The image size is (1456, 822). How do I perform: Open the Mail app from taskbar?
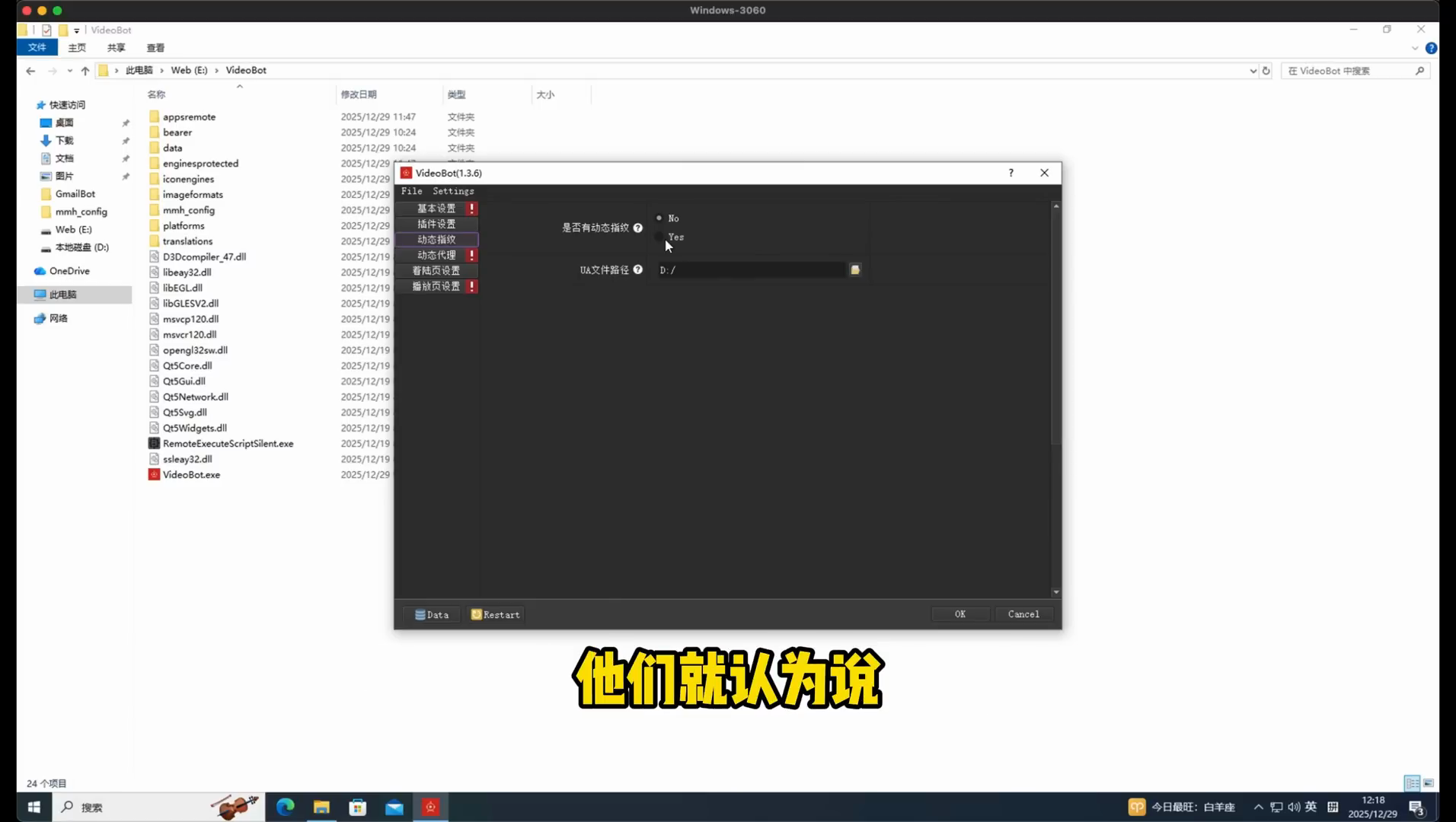click(x=394, y=807)
